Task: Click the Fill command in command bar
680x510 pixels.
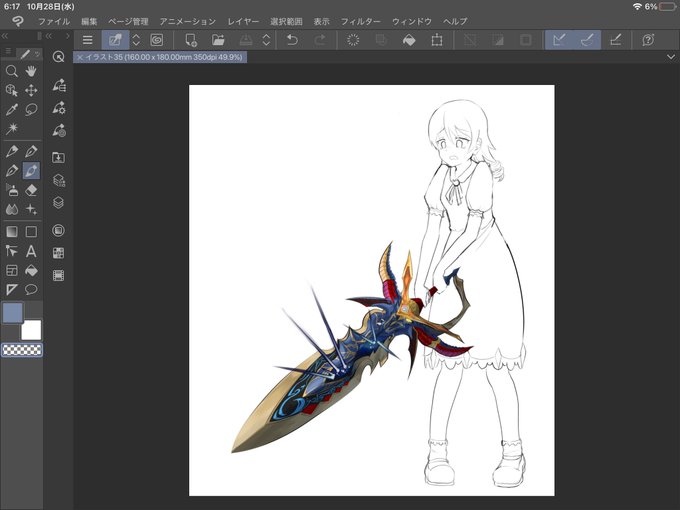Action: click(409, 40)
